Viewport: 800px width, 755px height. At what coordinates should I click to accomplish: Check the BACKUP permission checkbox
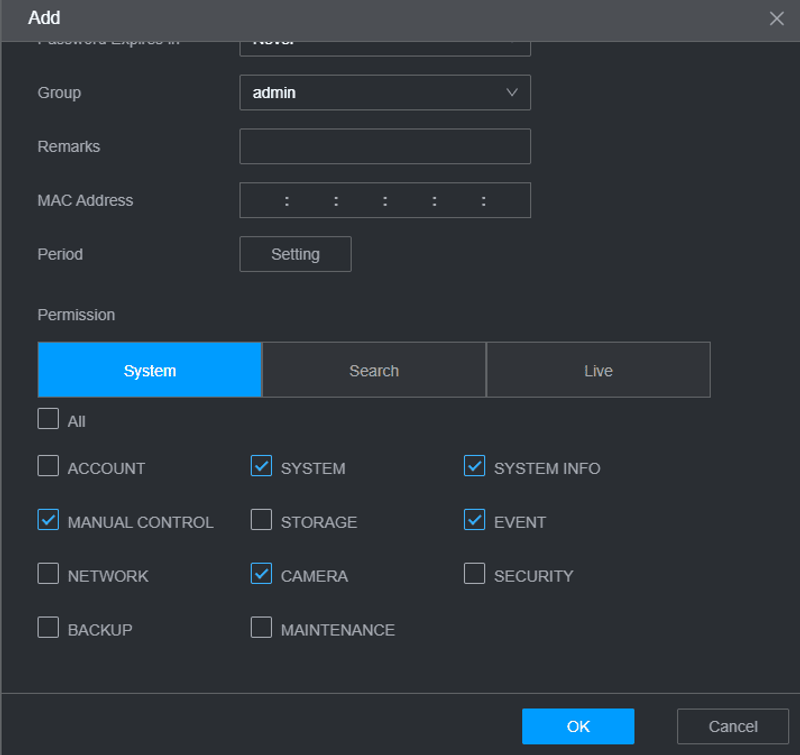(x=48, y=627)
